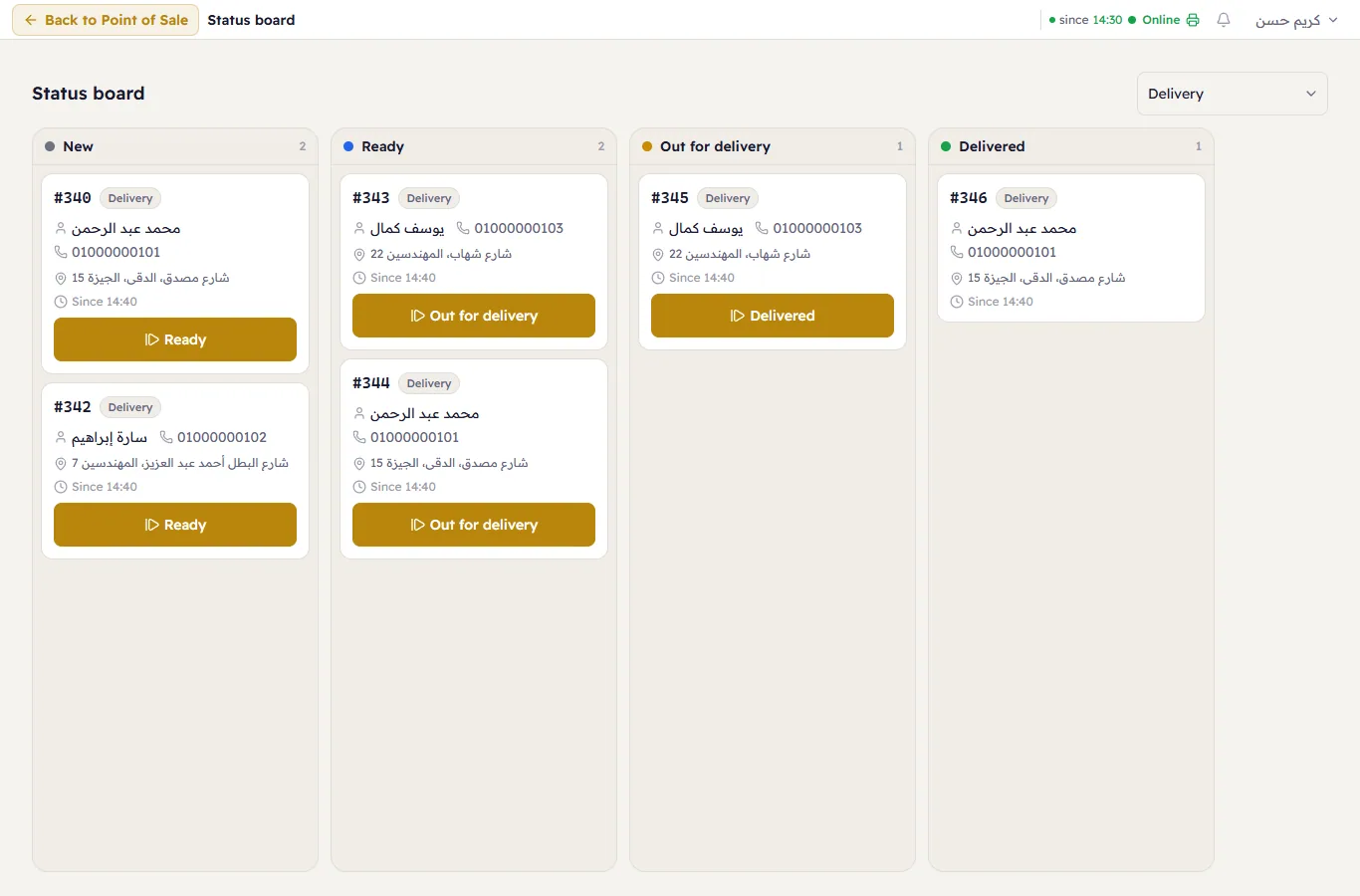Click the phone icon on order #345
This screenshot has height=896, width=1360.
[x=762, y=228]
